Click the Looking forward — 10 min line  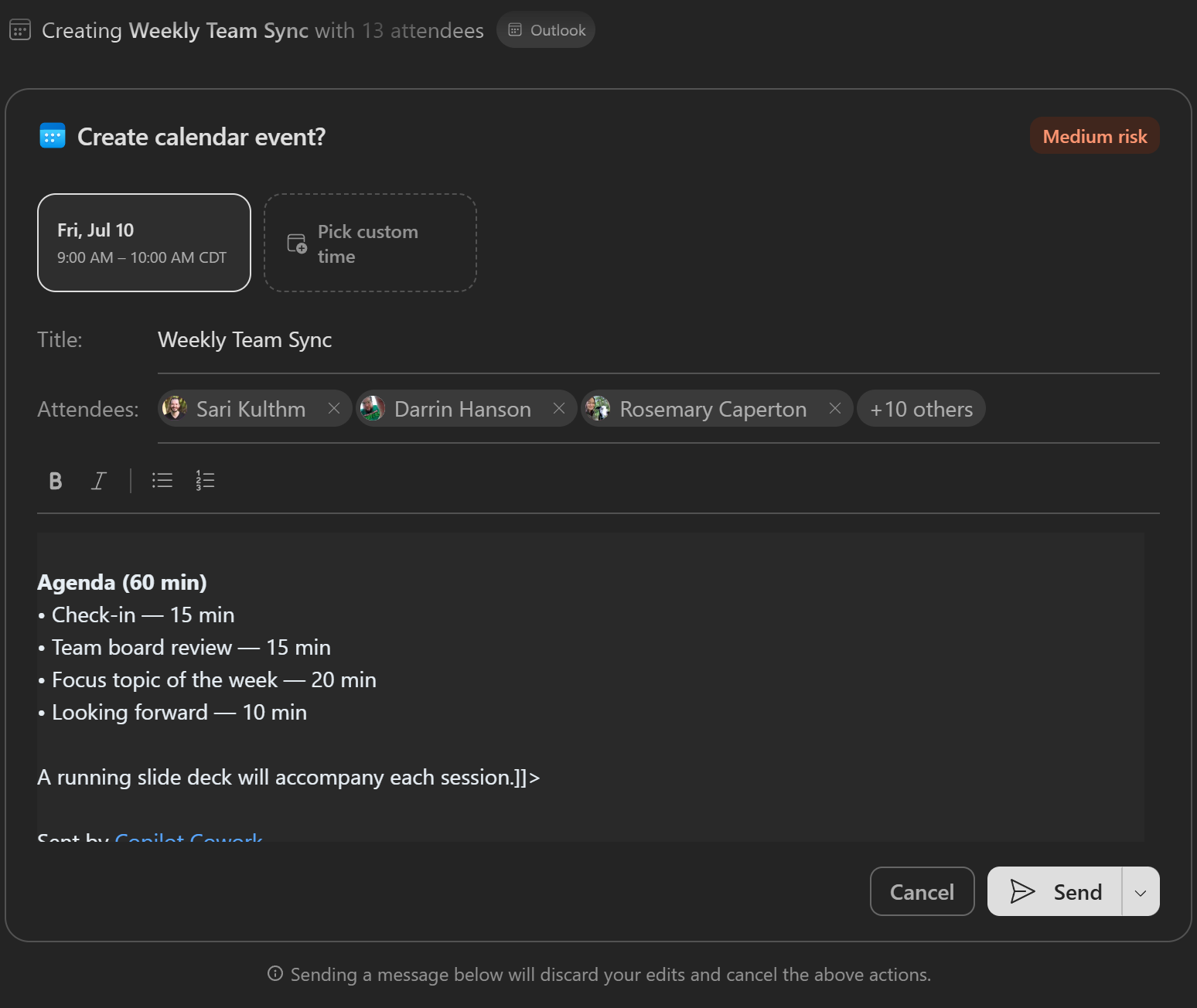[x=172, y=712]
